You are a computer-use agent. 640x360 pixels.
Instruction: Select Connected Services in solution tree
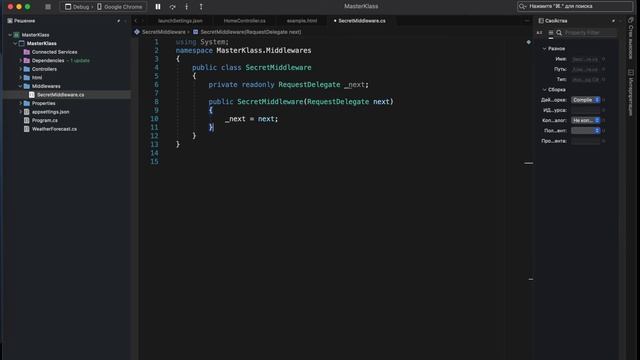pos(54,52)
